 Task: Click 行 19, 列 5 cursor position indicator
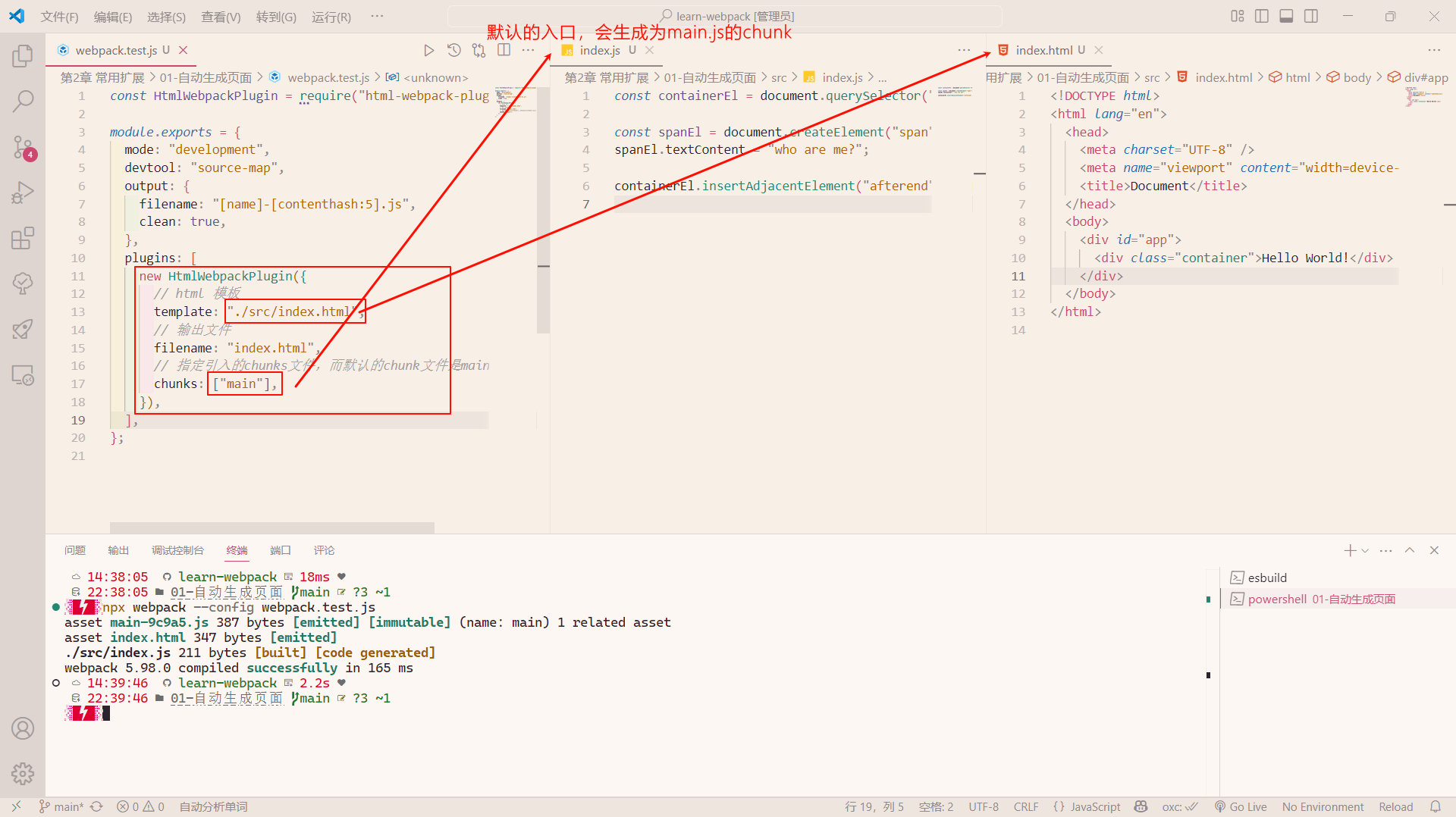tap(874, 807)
